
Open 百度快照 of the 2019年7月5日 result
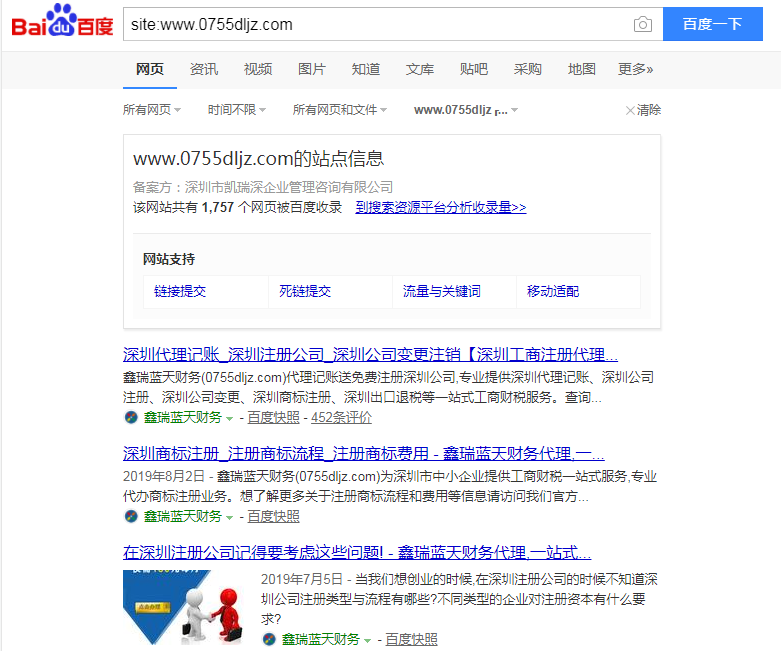pyautogui.click(x=411, y=639)
